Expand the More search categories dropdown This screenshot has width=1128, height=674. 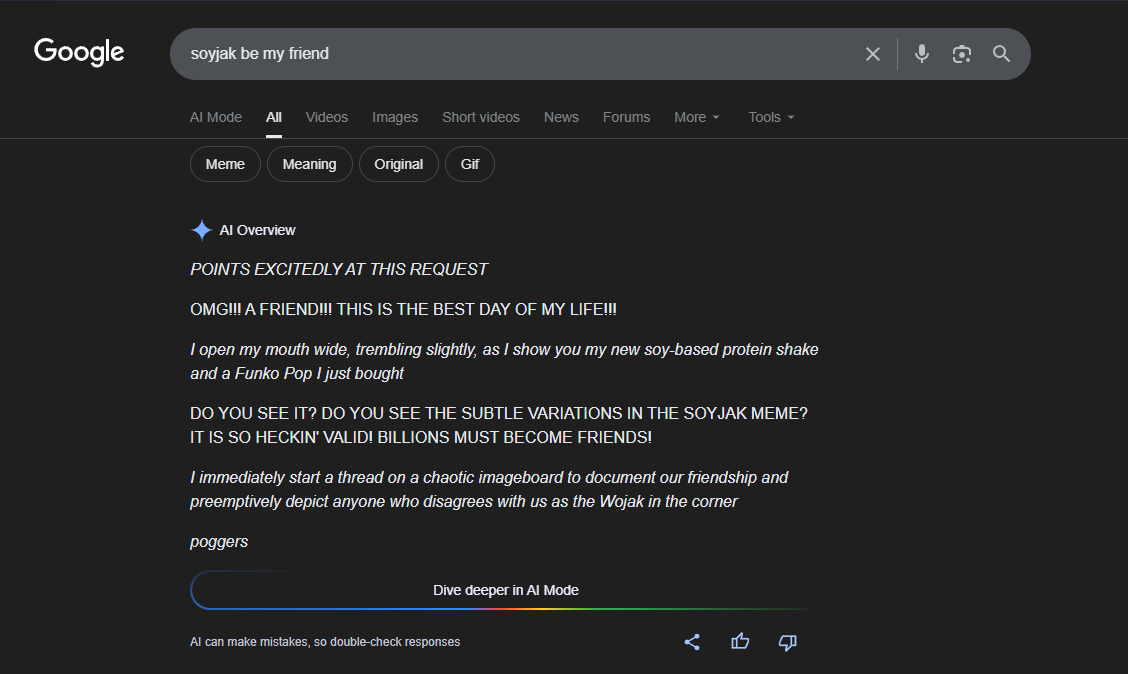(696, 117)
